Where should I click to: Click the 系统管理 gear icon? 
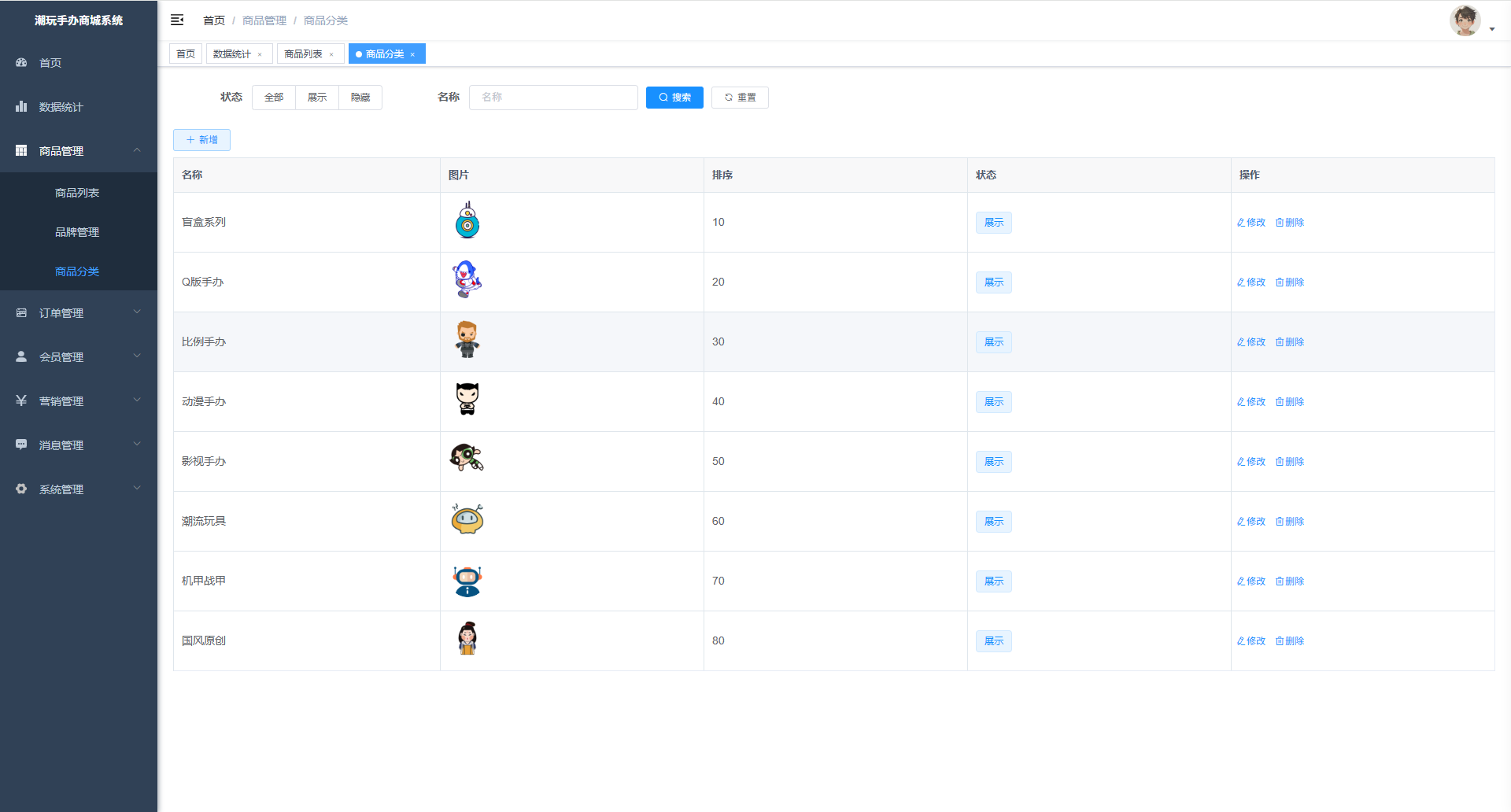pos(21,489)
